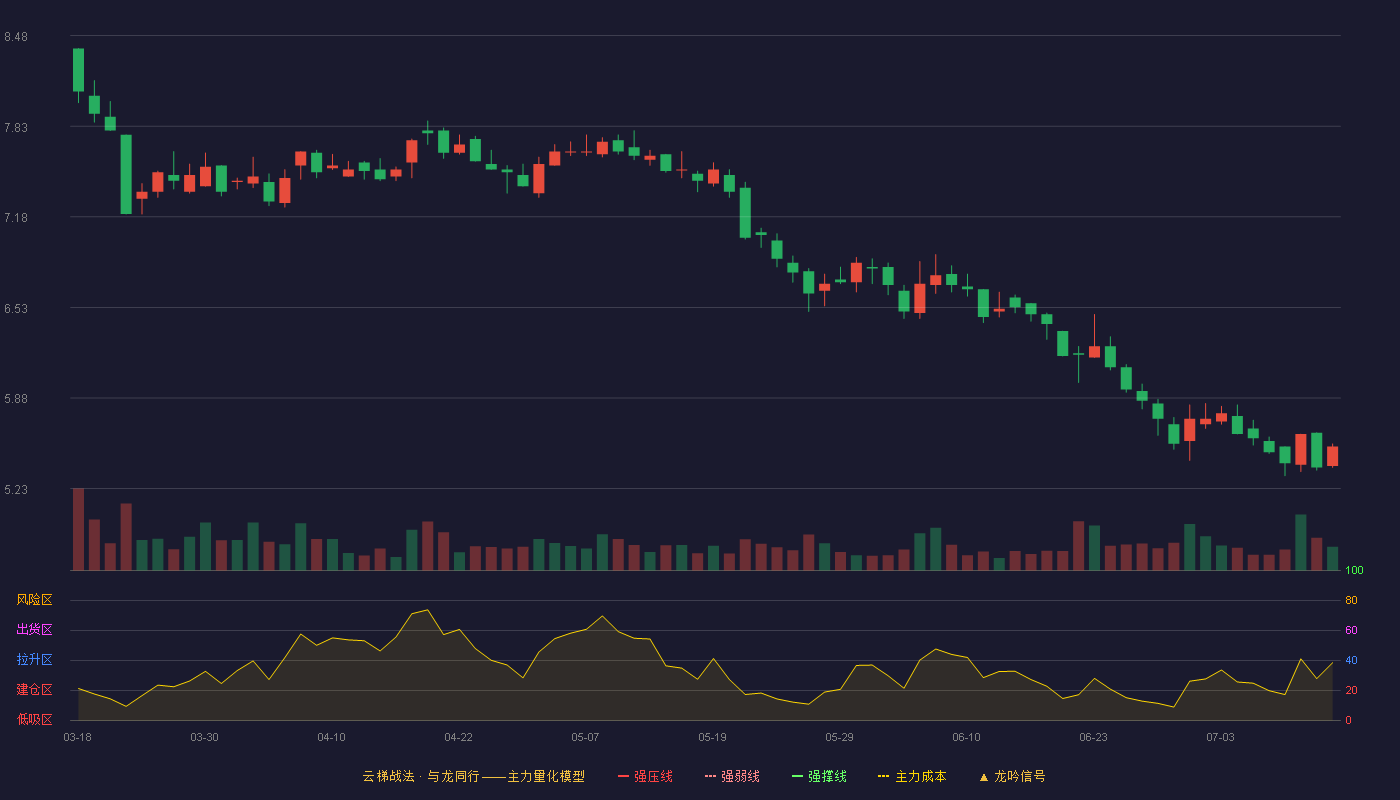The height and width of the screenshot is (800, 1400).
Task: Click the 5.23 price axis label
Action: click(x=16, y=490)
